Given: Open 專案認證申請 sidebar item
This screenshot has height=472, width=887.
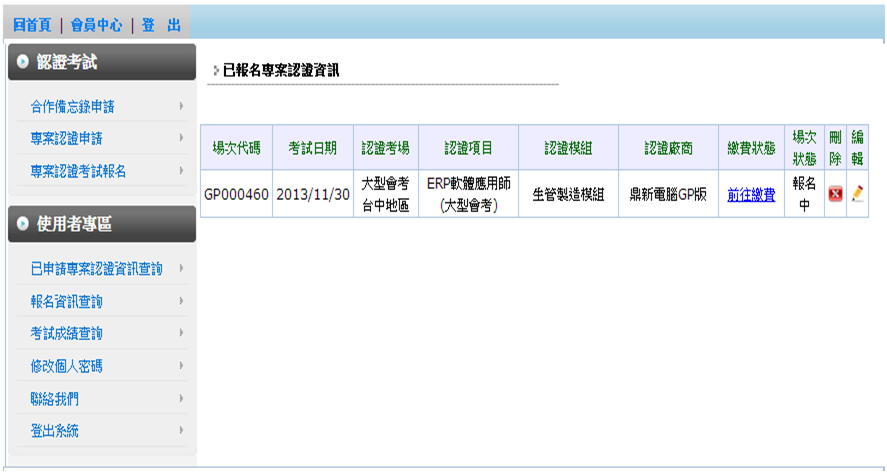Looking at the screenshot, I should click(67, 139).
